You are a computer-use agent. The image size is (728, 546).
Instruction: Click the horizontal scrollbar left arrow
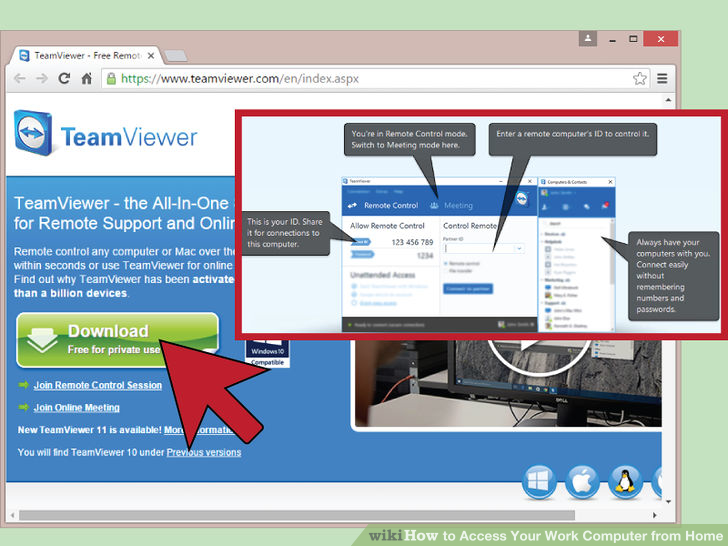pyautogui.click(x=12, y=515)
